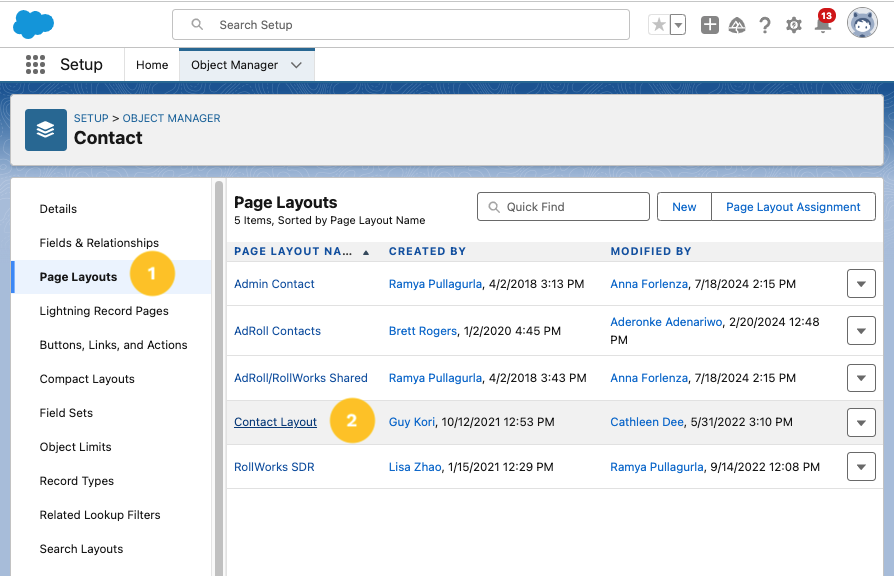894x576 pixels.
Task: Open row actions for Admin Contact layout
Action: click(861, 284)
